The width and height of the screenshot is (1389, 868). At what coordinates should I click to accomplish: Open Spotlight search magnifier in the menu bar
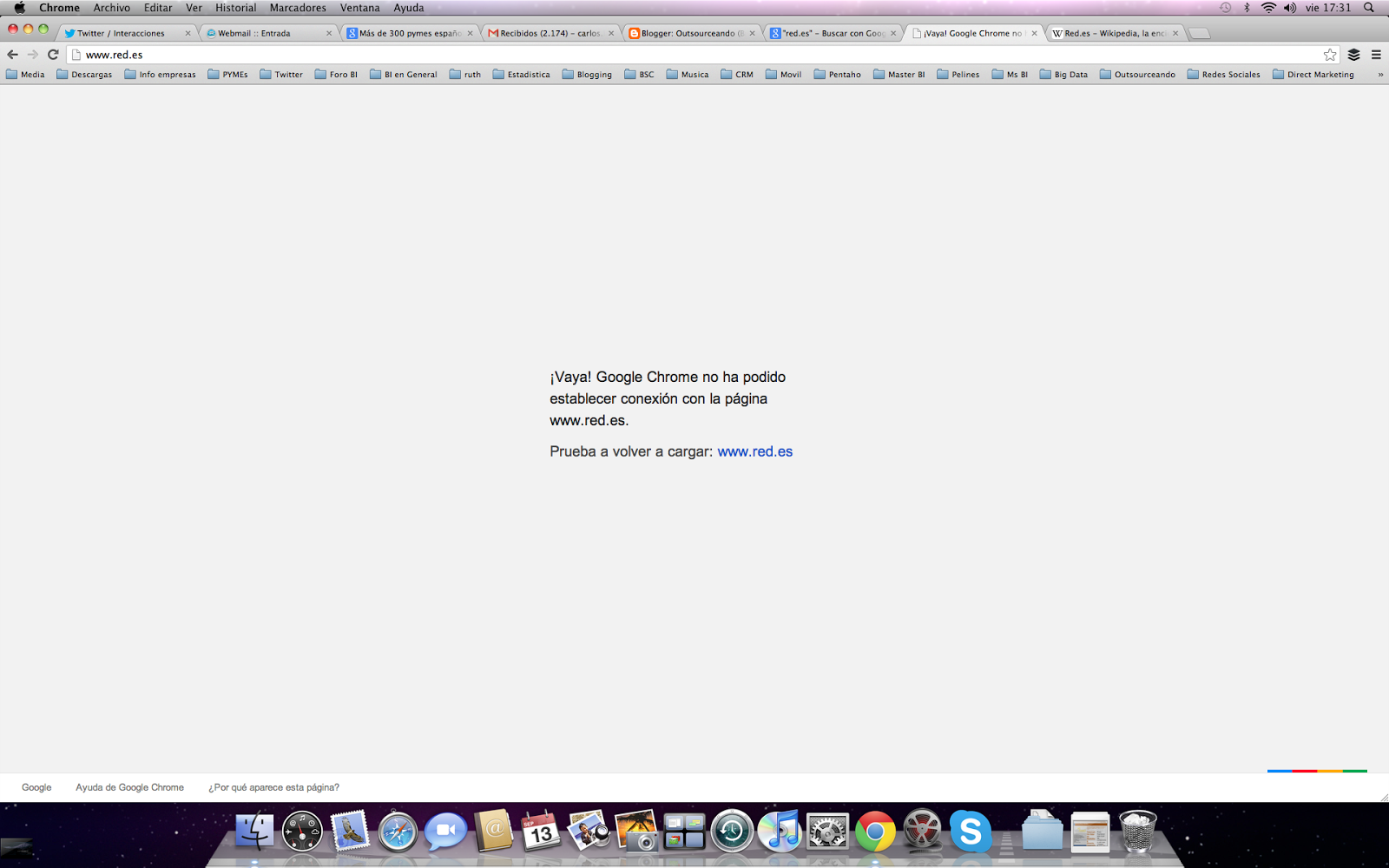(x=1369, y=8)
